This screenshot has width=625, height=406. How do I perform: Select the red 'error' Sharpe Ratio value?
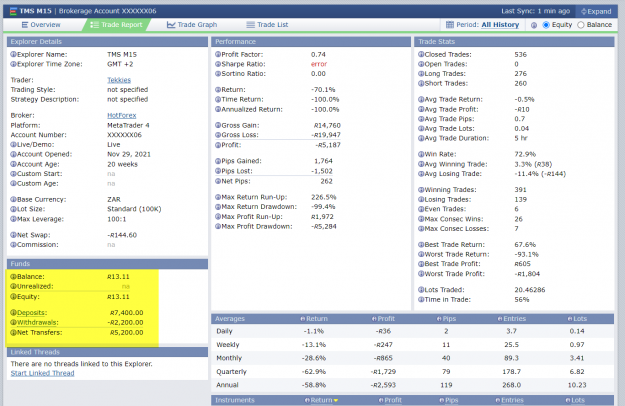[x=319, y=64]
